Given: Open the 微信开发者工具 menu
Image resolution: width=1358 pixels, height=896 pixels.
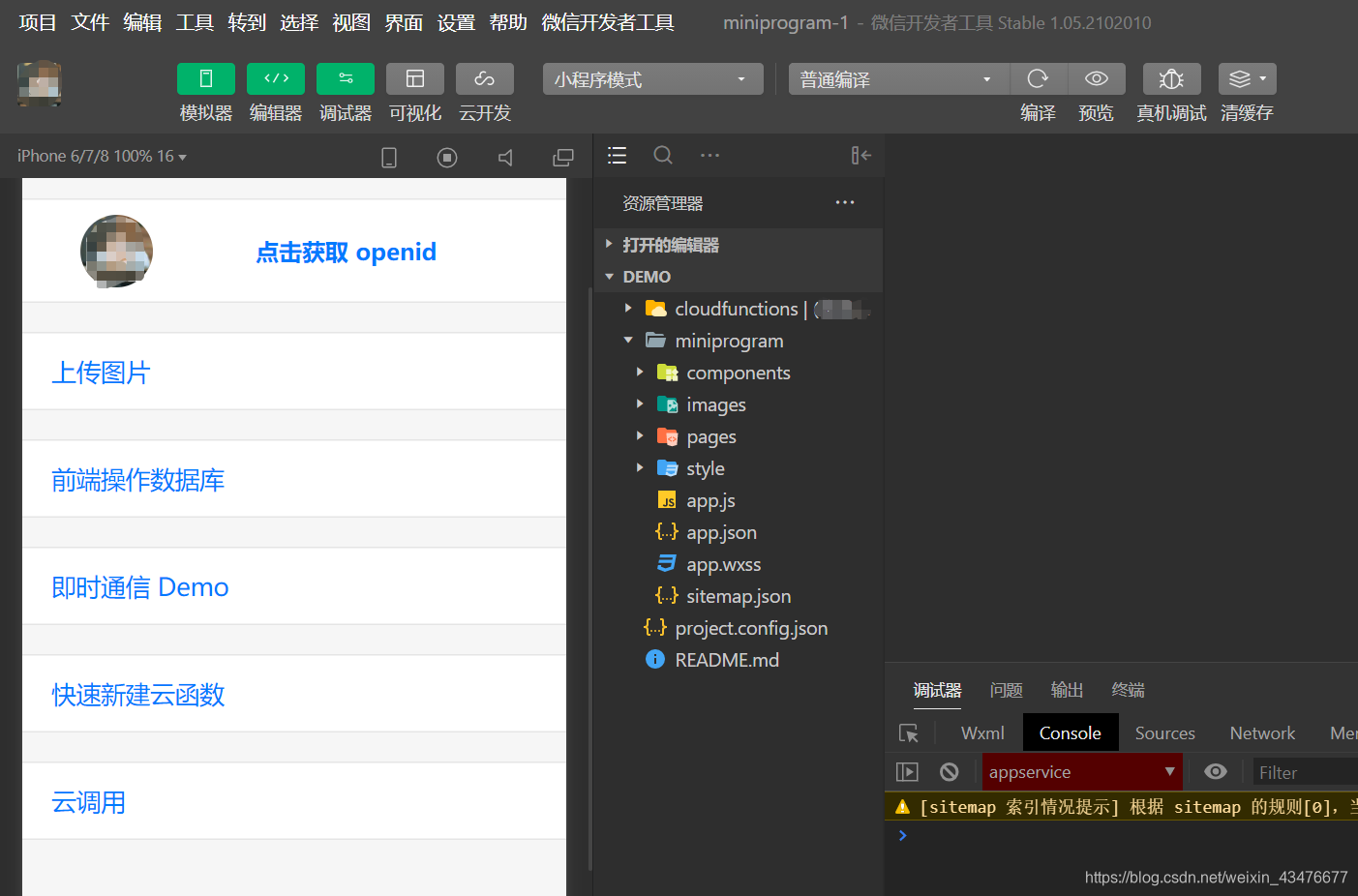Looking at the screenshot, I should click(x=608, y=22).
